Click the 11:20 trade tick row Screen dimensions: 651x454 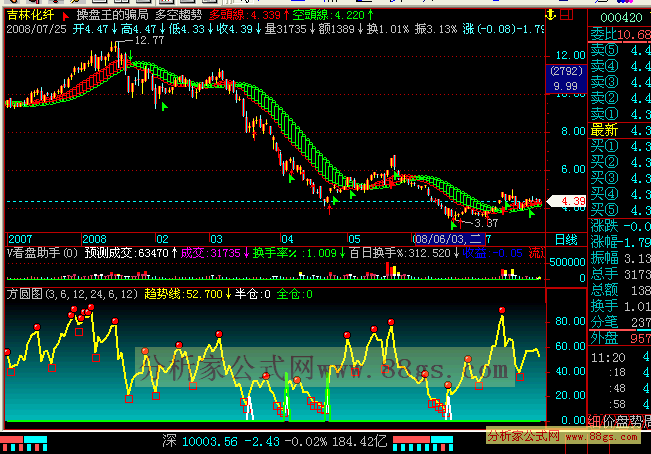click(x=620, y=357)
